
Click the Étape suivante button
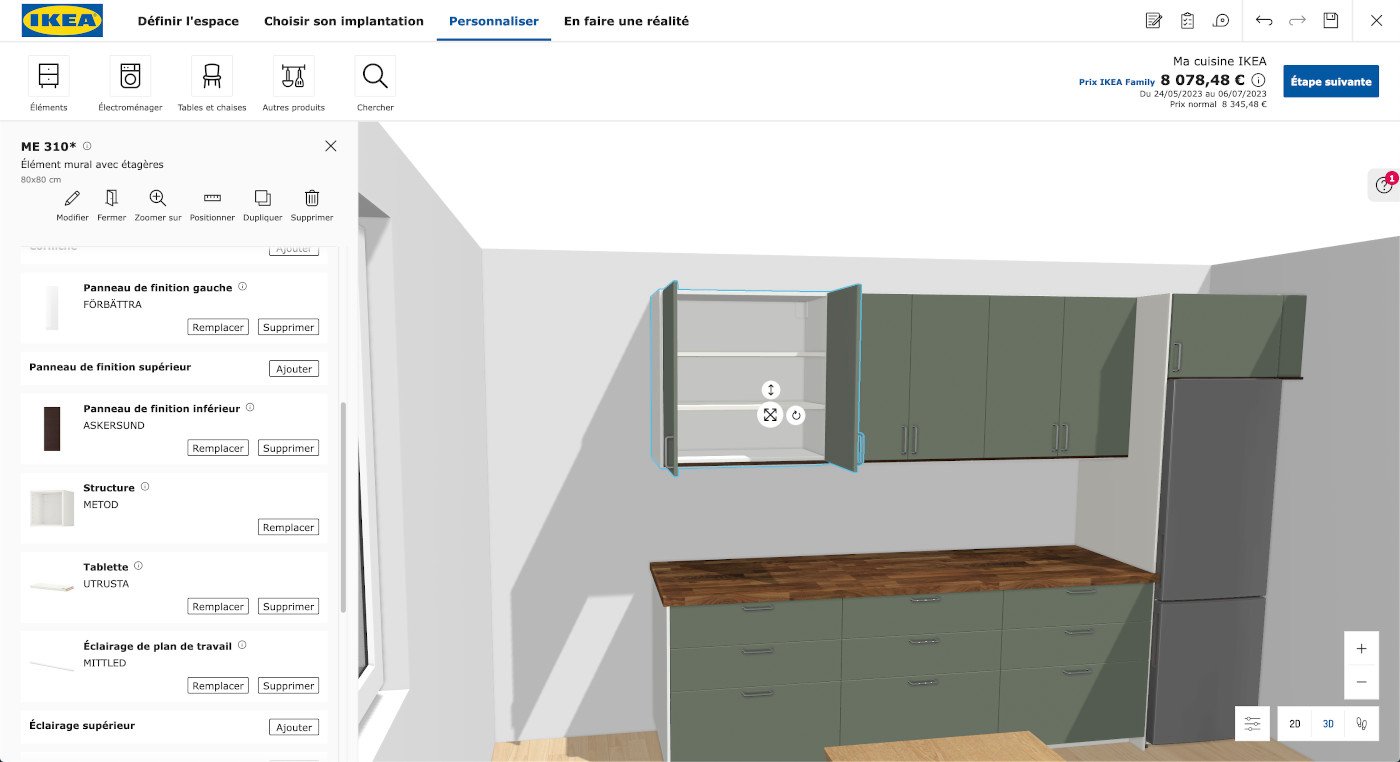(1331, 81)
